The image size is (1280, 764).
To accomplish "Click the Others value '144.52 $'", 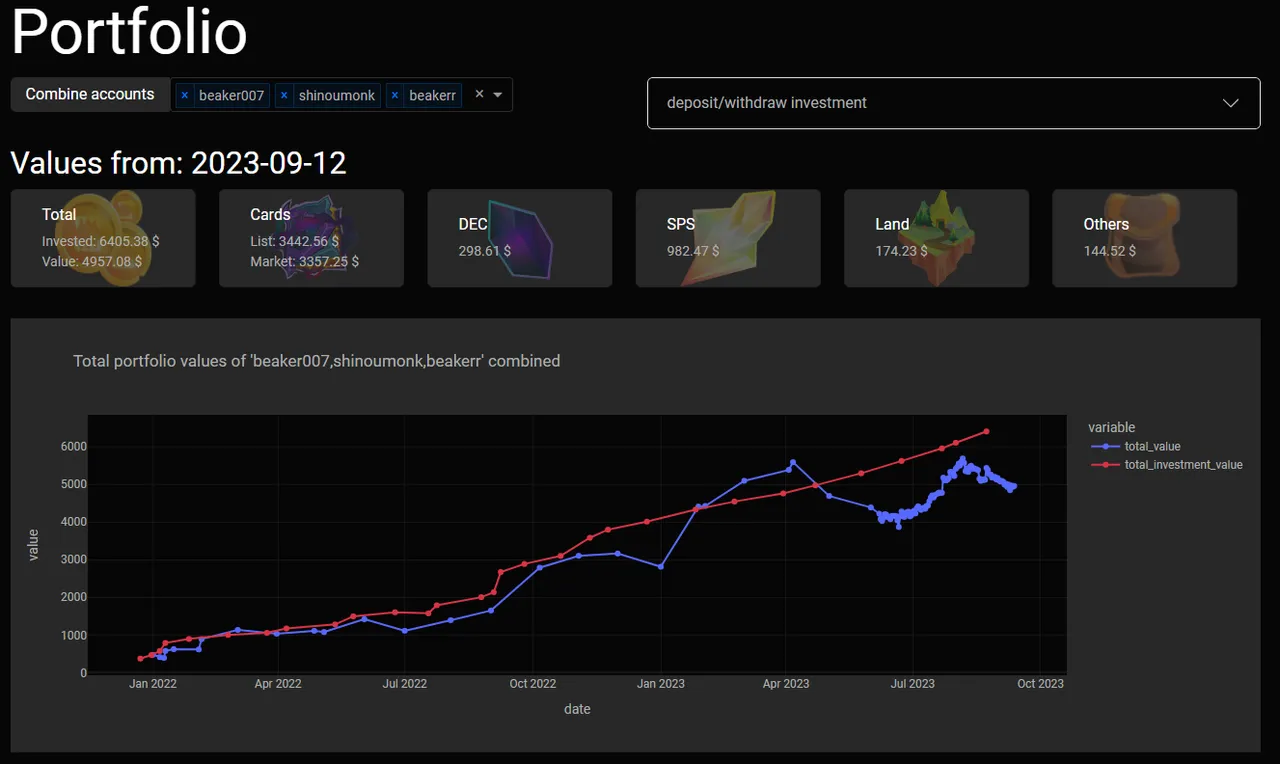I will pyautogui.click(x=1110, y=251).
